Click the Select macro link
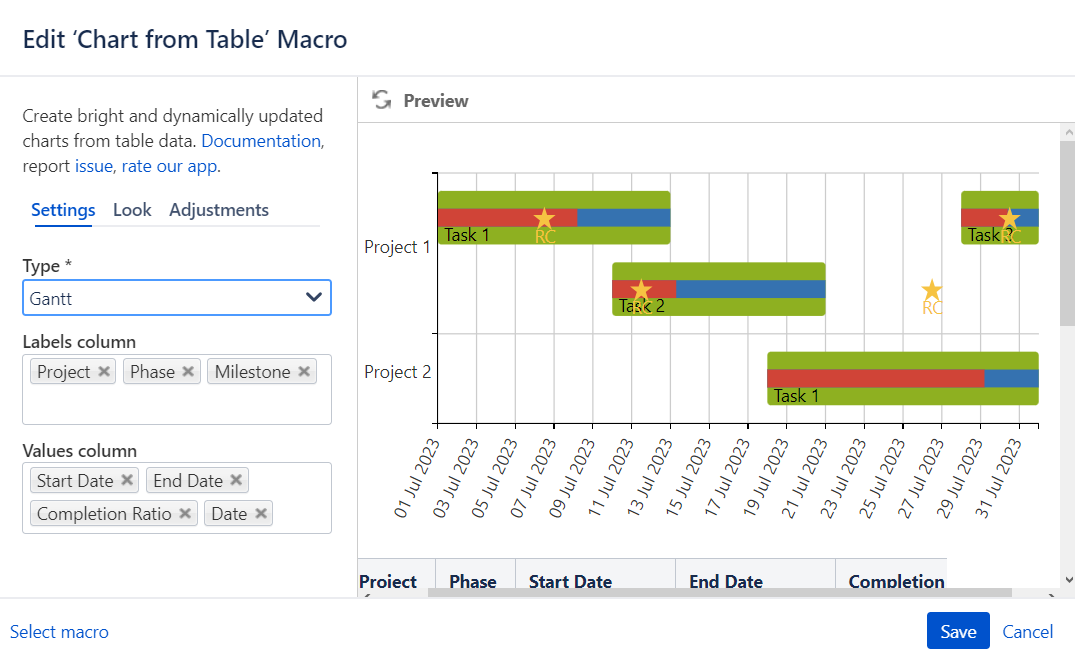The width and height of the screenshot is (1075, 654). 59,631
